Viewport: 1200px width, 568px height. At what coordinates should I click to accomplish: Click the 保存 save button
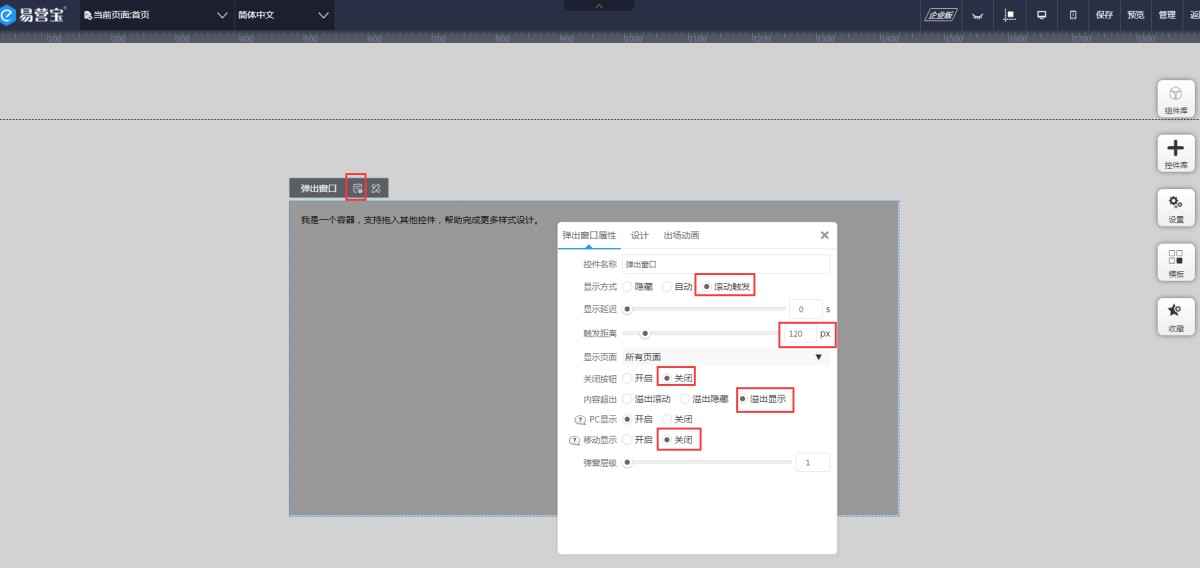1104,15
